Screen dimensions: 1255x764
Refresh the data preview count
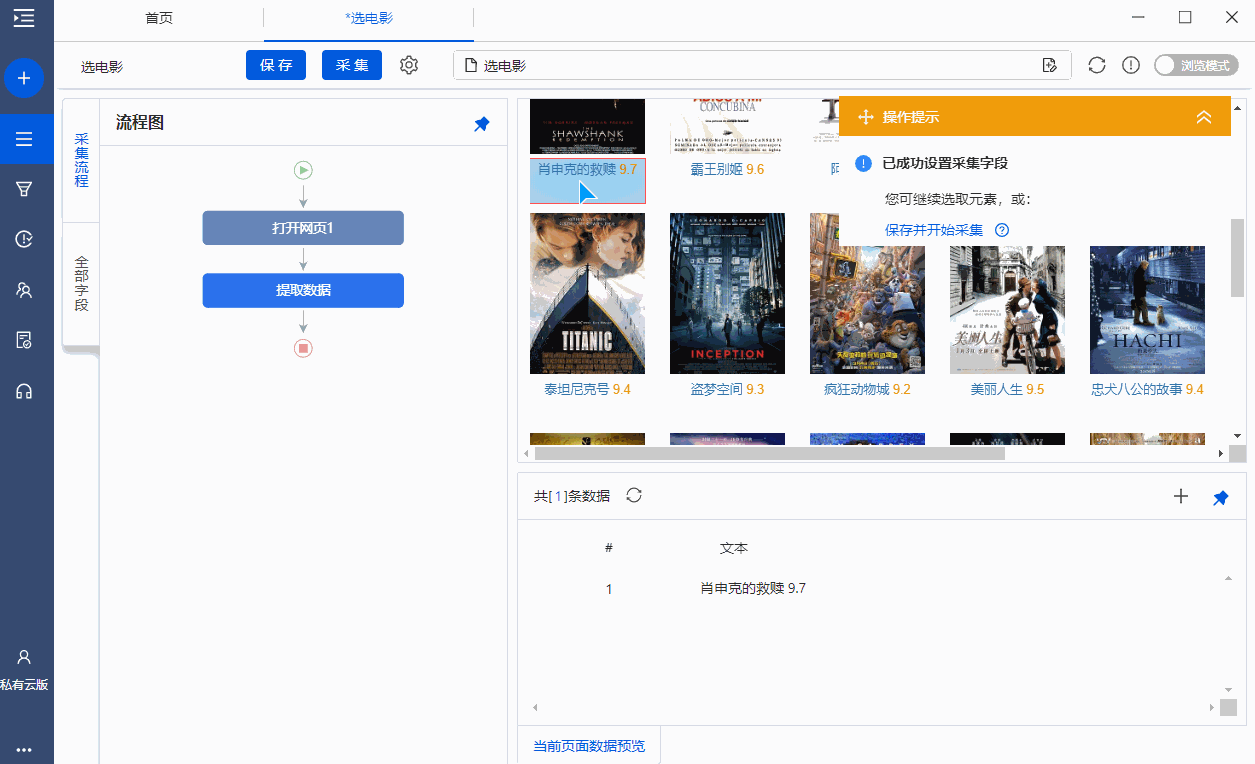pos(633,495)
